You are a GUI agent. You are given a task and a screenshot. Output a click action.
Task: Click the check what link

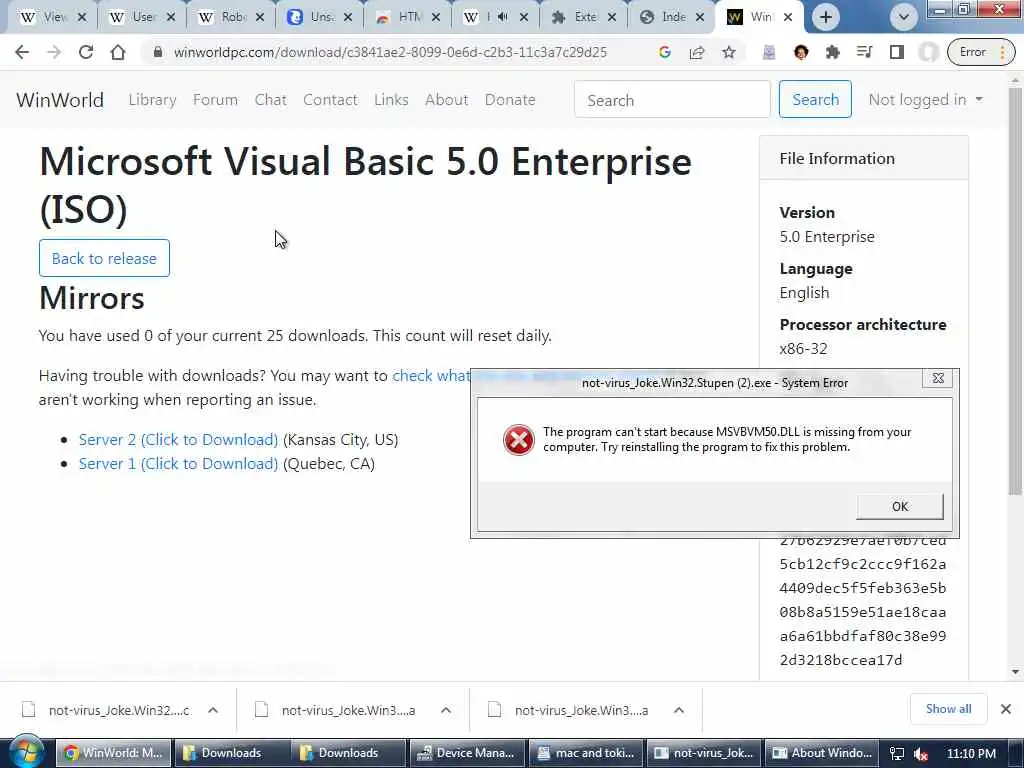click(x=431, y=376)
